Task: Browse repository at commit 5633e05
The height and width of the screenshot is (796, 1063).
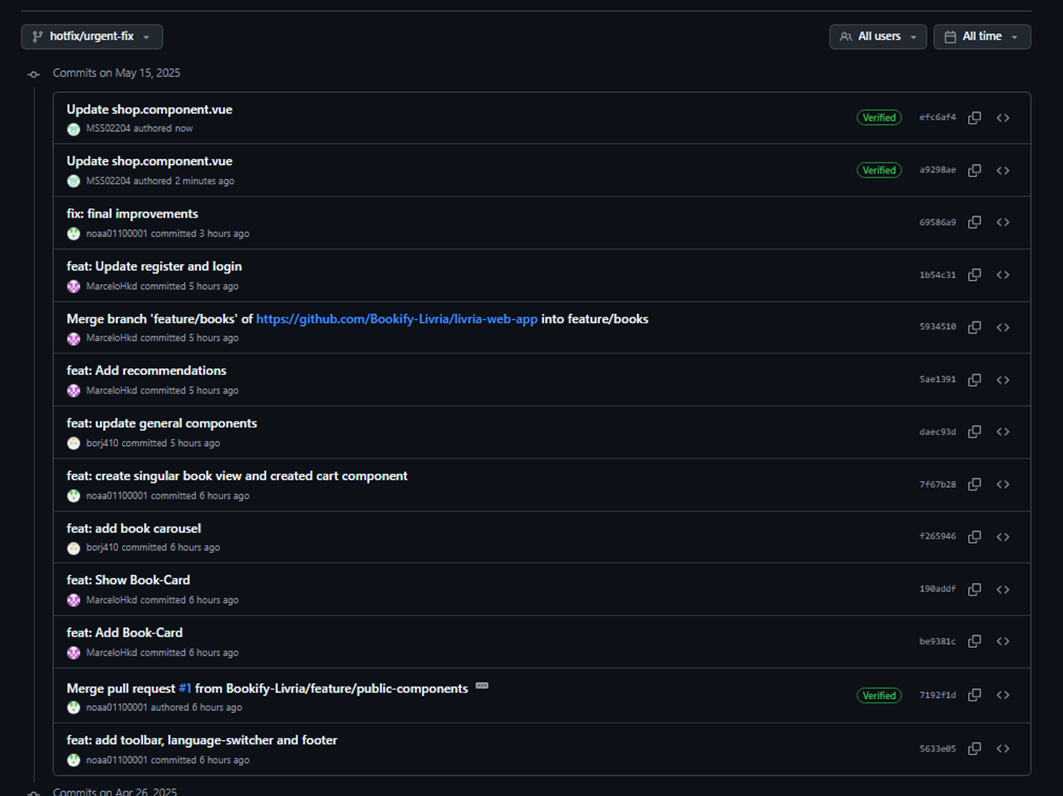Action: (x=1003, y=749)
